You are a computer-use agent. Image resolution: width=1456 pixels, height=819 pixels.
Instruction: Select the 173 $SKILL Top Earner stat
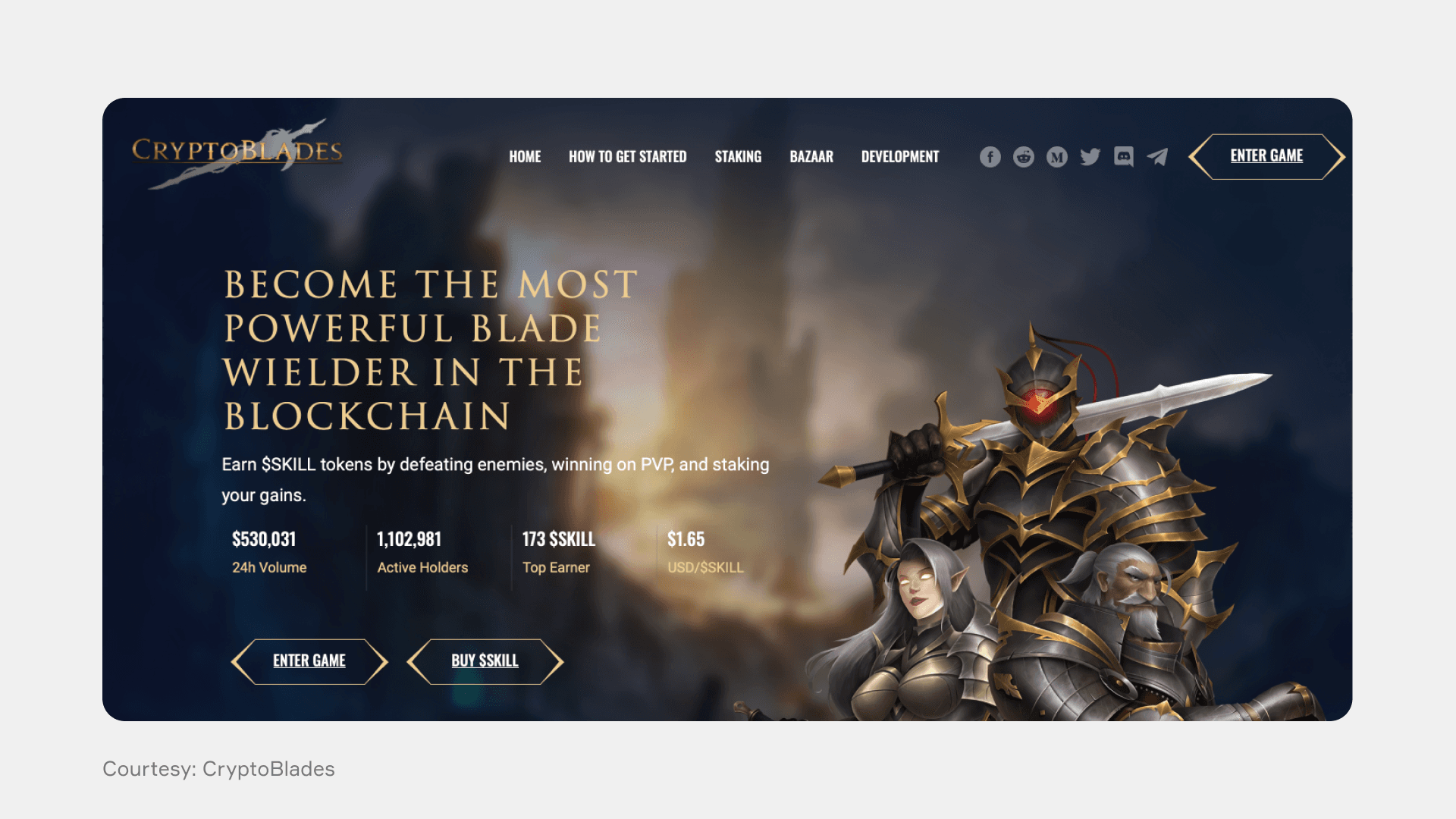click(x=559, y=552)
